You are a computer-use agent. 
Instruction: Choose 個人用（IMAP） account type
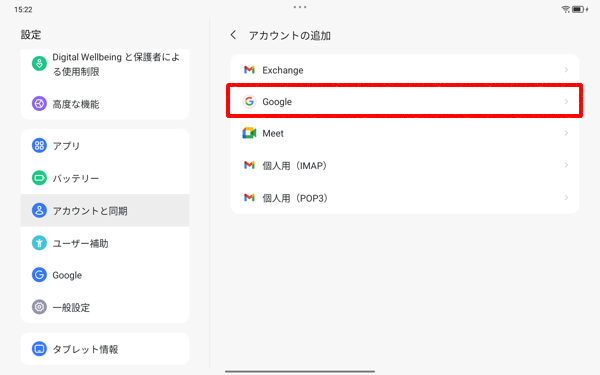[x=405, y=165]
